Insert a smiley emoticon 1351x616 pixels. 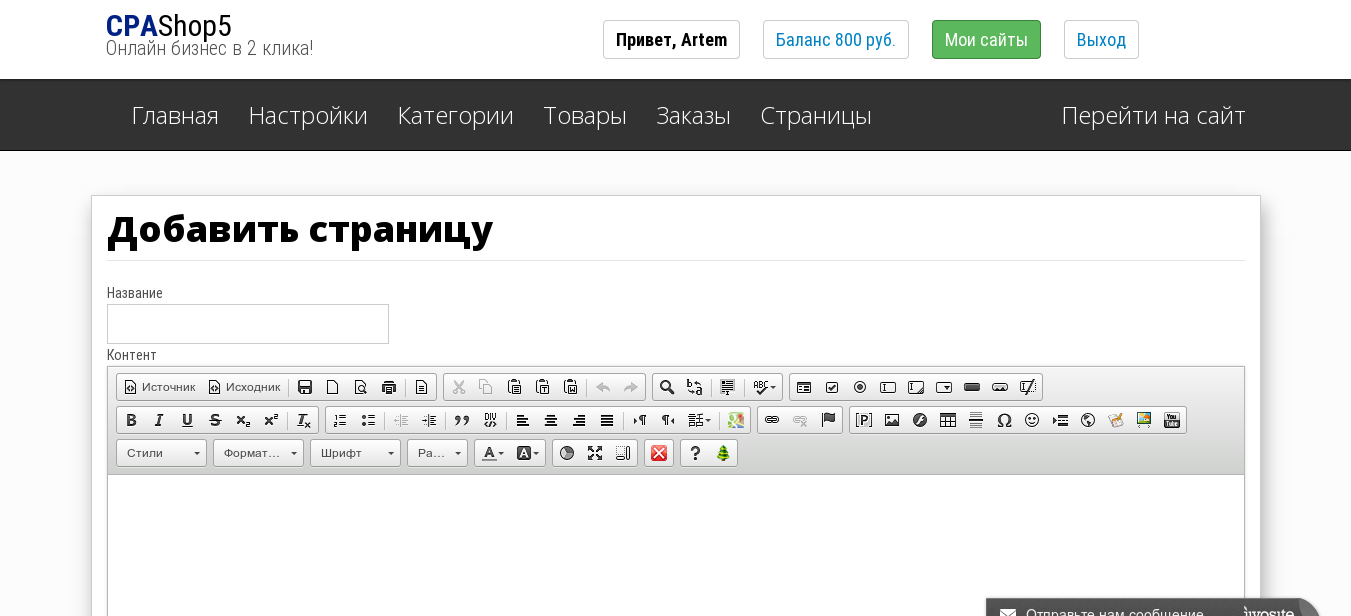pos(1032,420)
